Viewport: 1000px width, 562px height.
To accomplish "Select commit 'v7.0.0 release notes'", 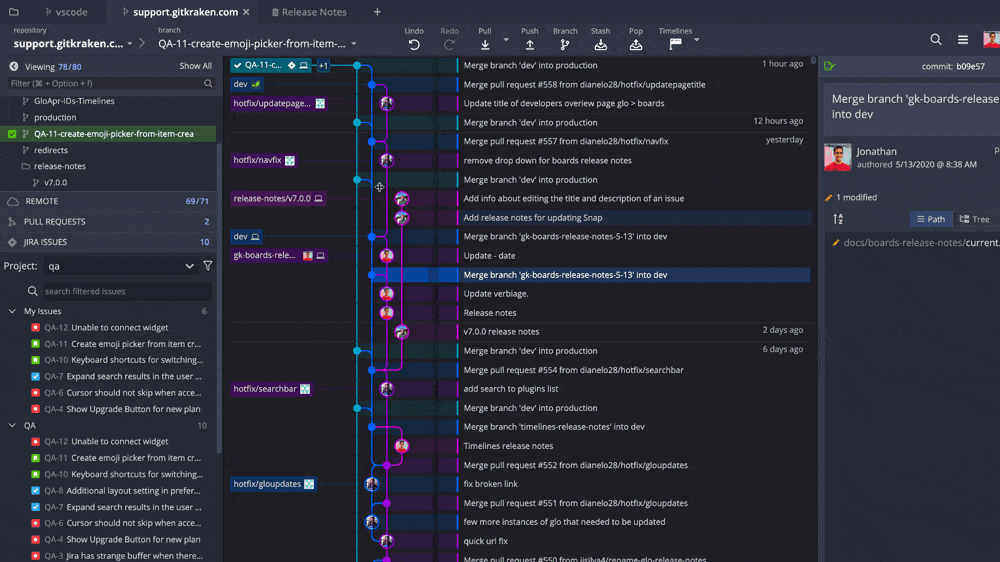I will pos(501,332).
